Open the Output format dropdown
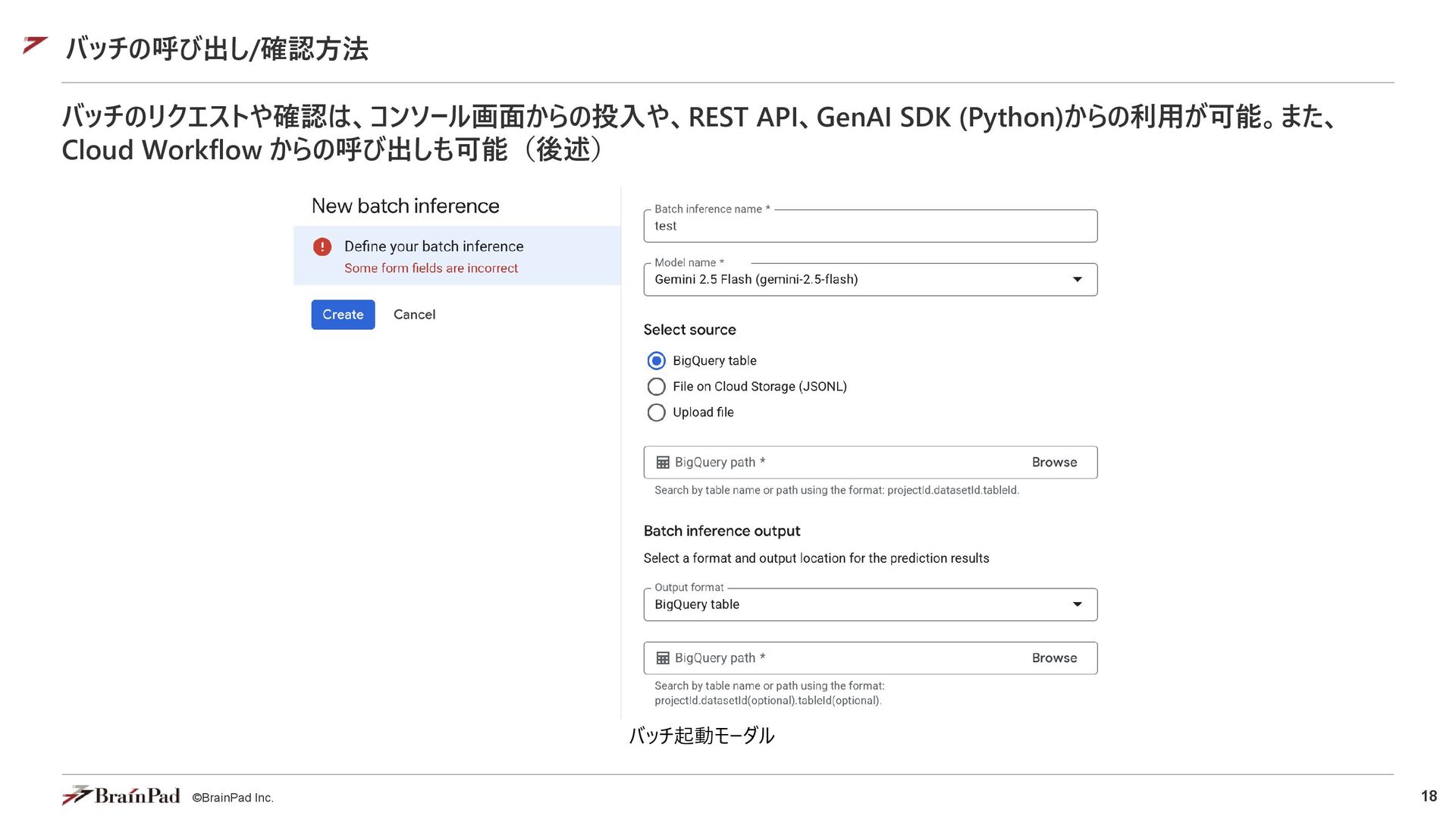 pos(871,604)
